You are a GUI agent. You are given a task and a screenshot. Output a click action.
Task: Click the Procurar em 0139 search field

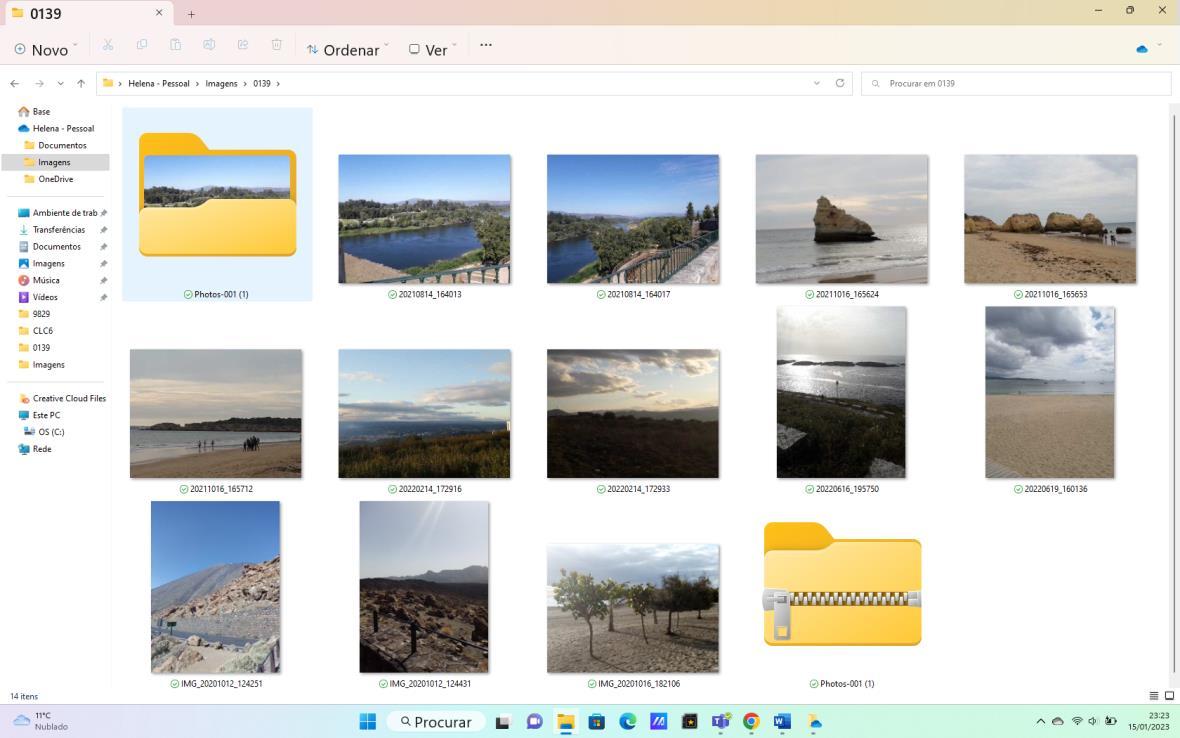point(1016,84)
